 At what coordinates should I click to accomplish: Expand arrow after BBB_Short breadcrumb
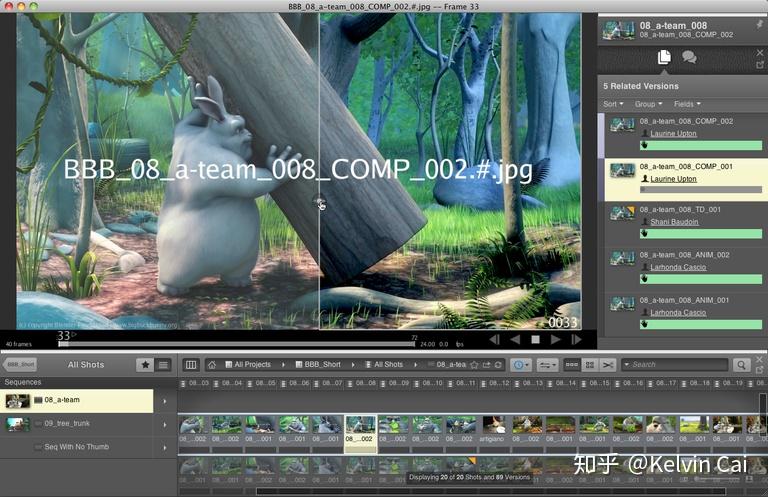[x=353, y=365]
